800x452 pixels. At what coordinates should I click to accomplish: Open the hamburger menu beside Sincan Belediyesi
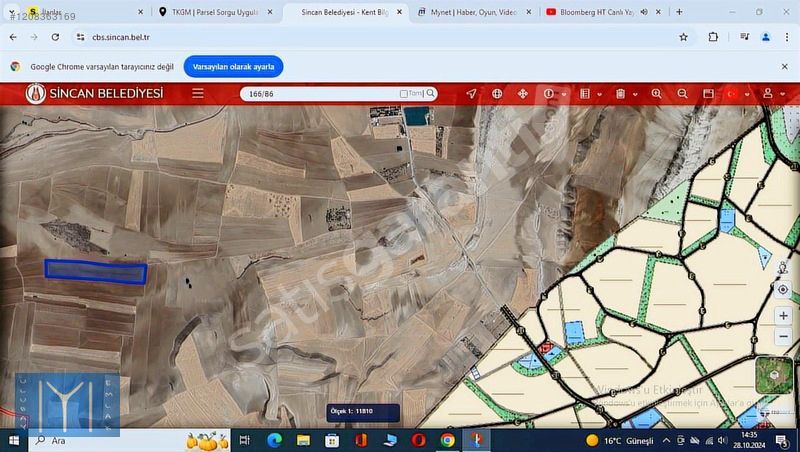click(198, 94)
